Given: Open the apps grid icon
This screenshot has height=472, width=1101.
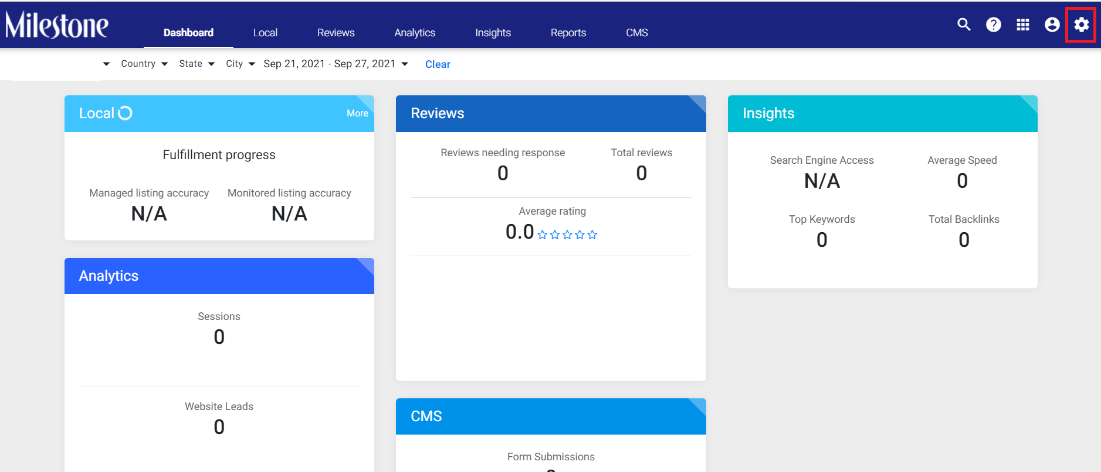Looking at the screenshot, I should (x=1023, y=25).
